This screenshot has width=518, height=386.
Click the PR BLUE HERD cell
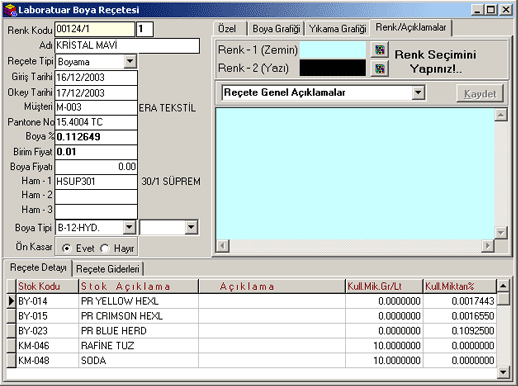(x=139, y=331)
